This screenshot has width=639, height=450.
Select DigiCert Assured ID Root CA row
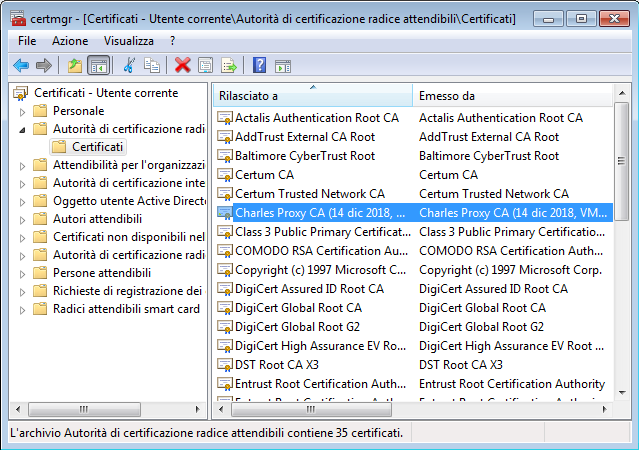point(413,289)
